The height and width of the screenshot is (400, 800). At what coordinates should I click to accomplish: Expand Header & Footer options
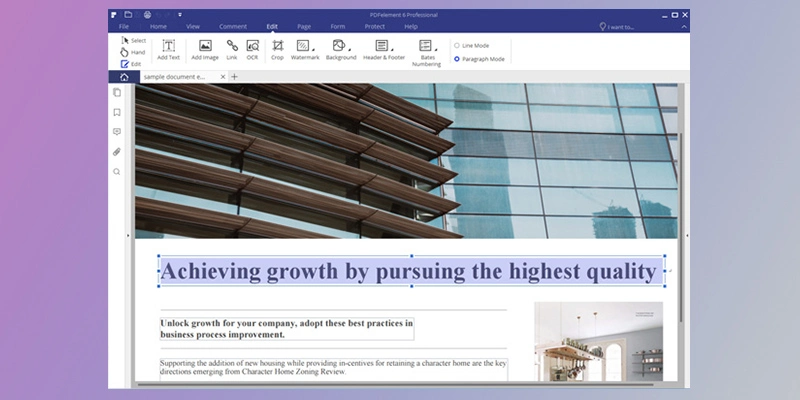(x=384, y=50)
